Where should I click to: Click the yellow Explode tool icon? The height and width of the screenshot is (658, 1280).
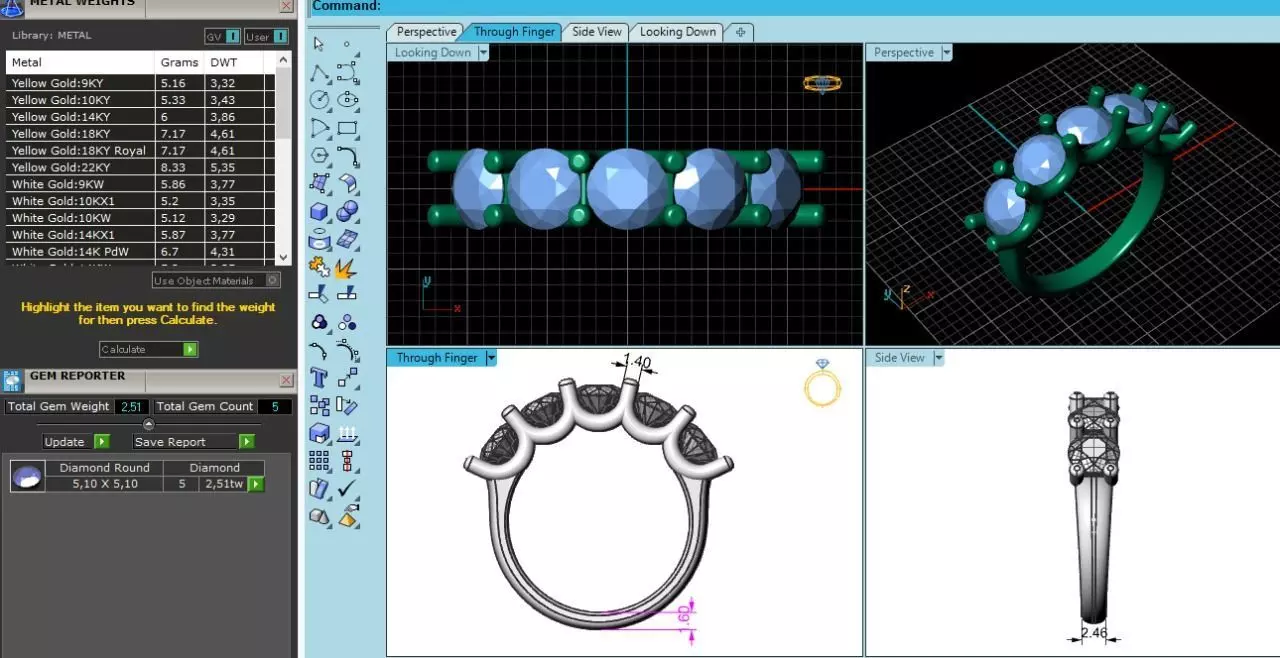click(x=347, y=267)
